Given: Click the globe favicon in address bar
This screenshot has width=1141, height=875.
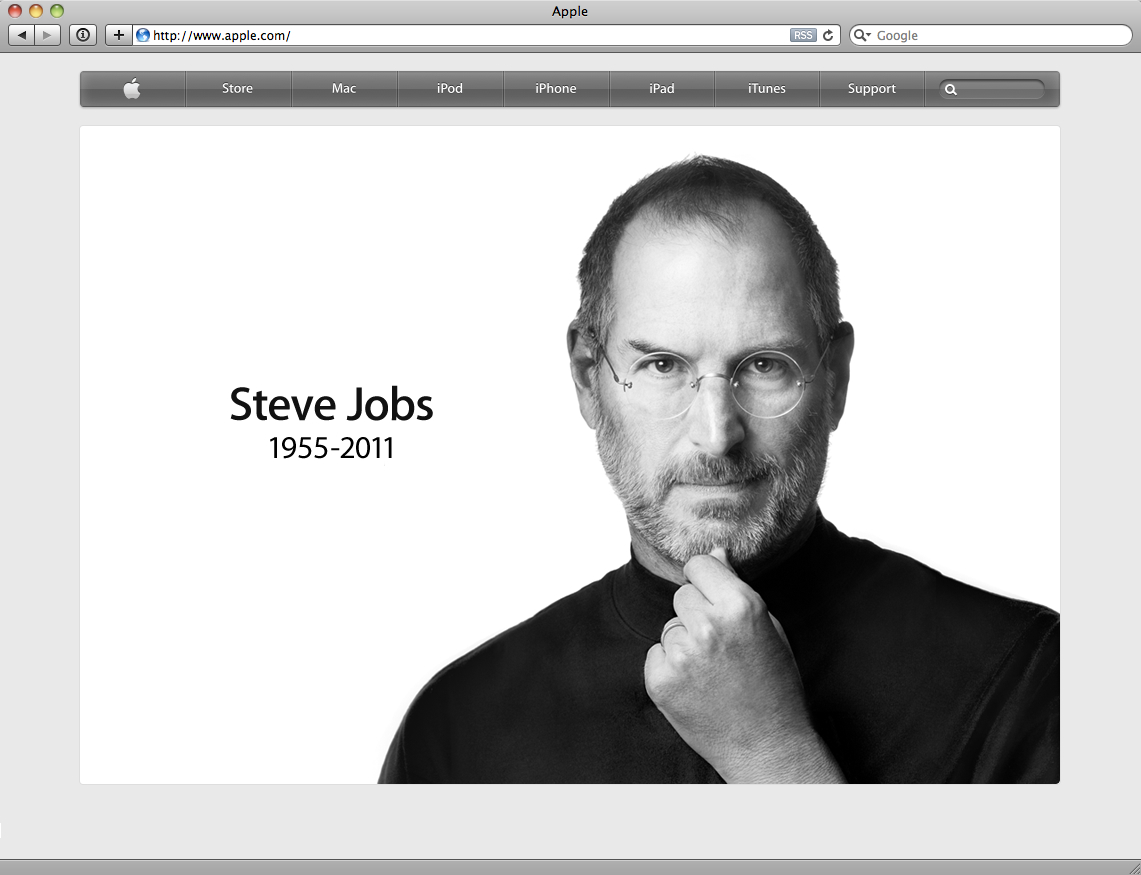Looking at the screenshot, I should [x=143, y=35].
